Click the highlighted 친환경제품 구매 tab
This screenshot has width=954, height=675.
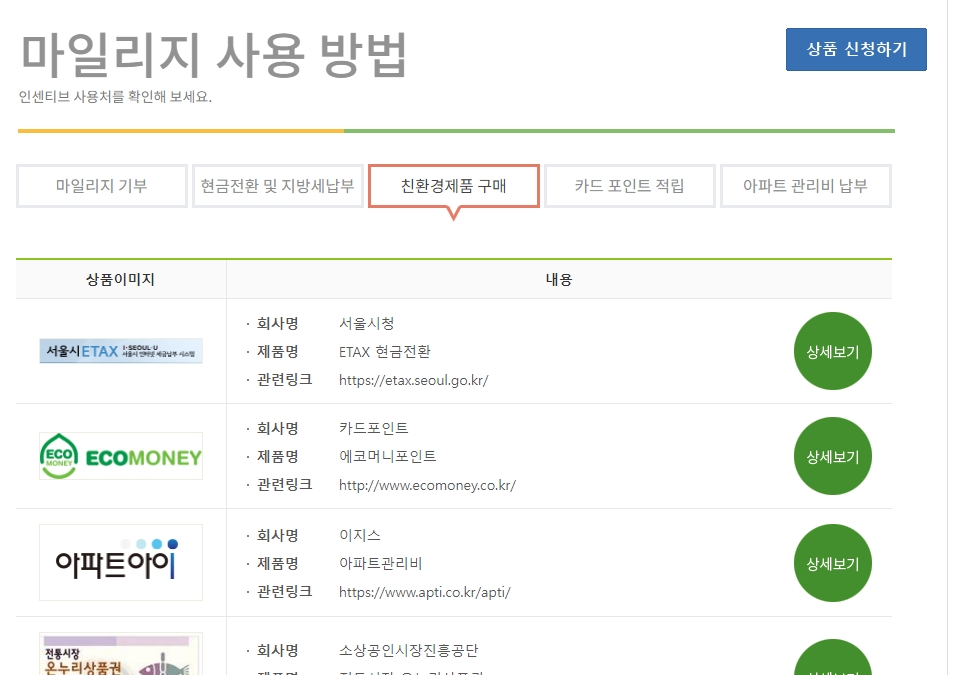pos(454,186)
